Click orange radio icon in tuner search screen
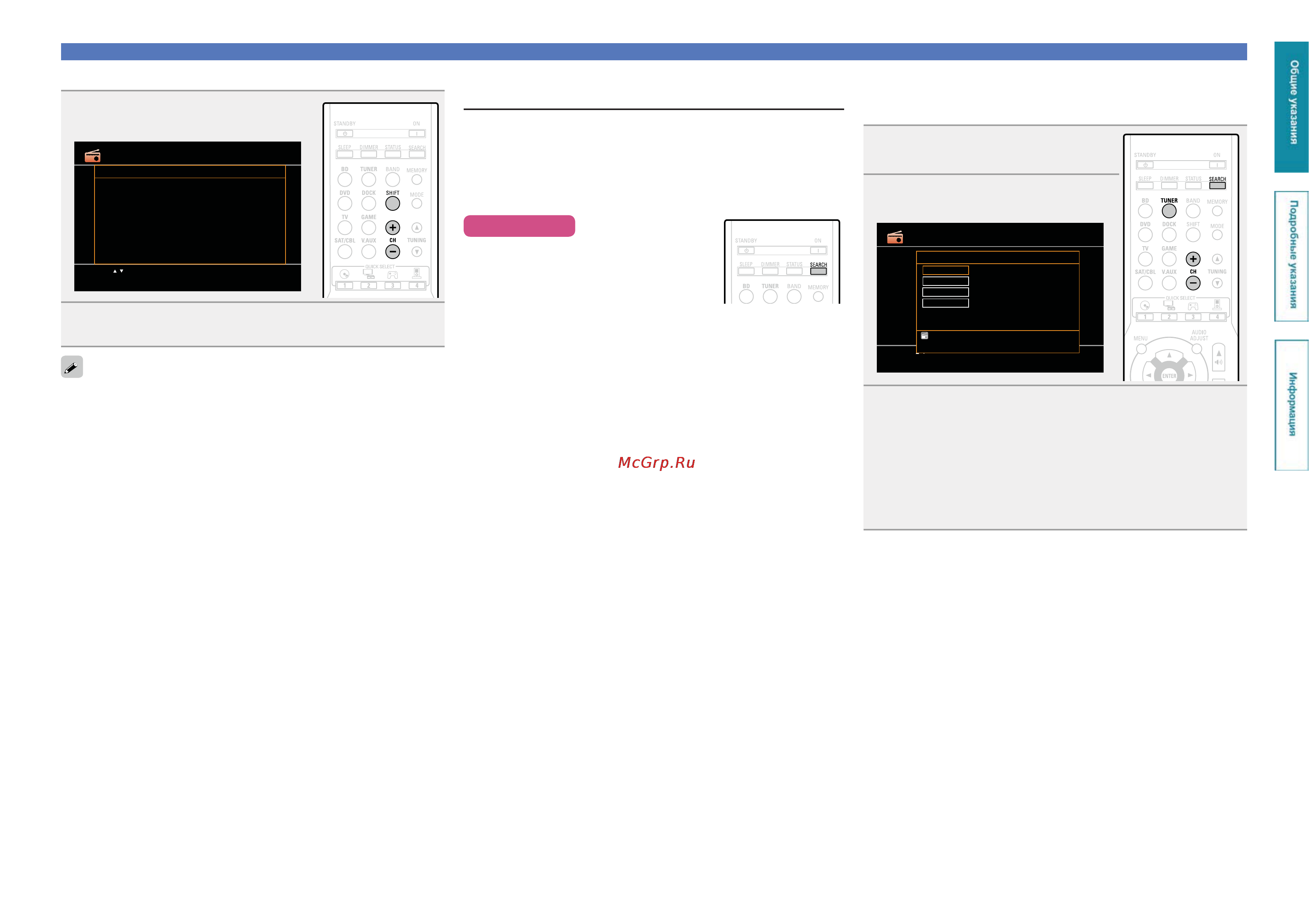The height and width of the screenshot is (924, 1309). [x=895, y=237]
